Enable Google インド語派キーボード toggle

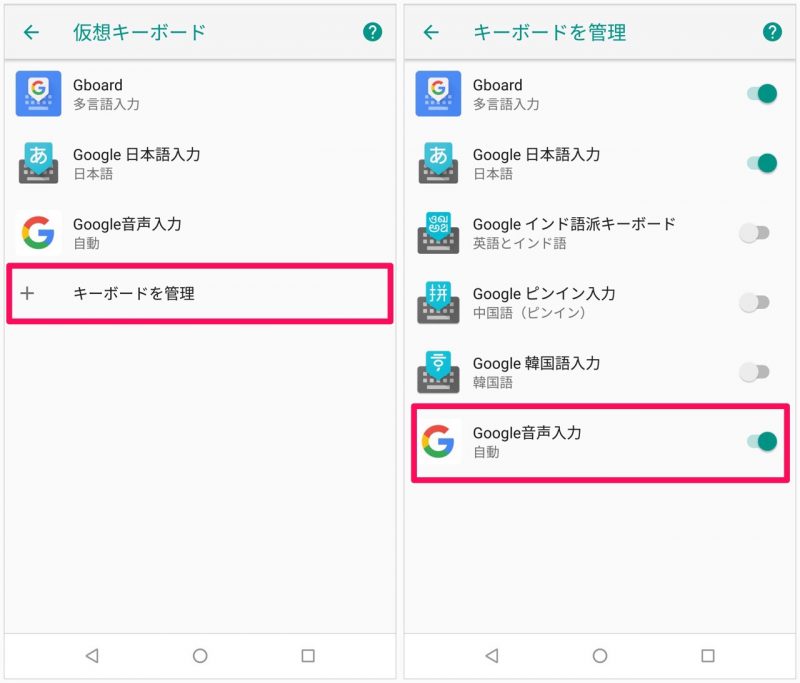pyautogui.click(x=754, y=233)
